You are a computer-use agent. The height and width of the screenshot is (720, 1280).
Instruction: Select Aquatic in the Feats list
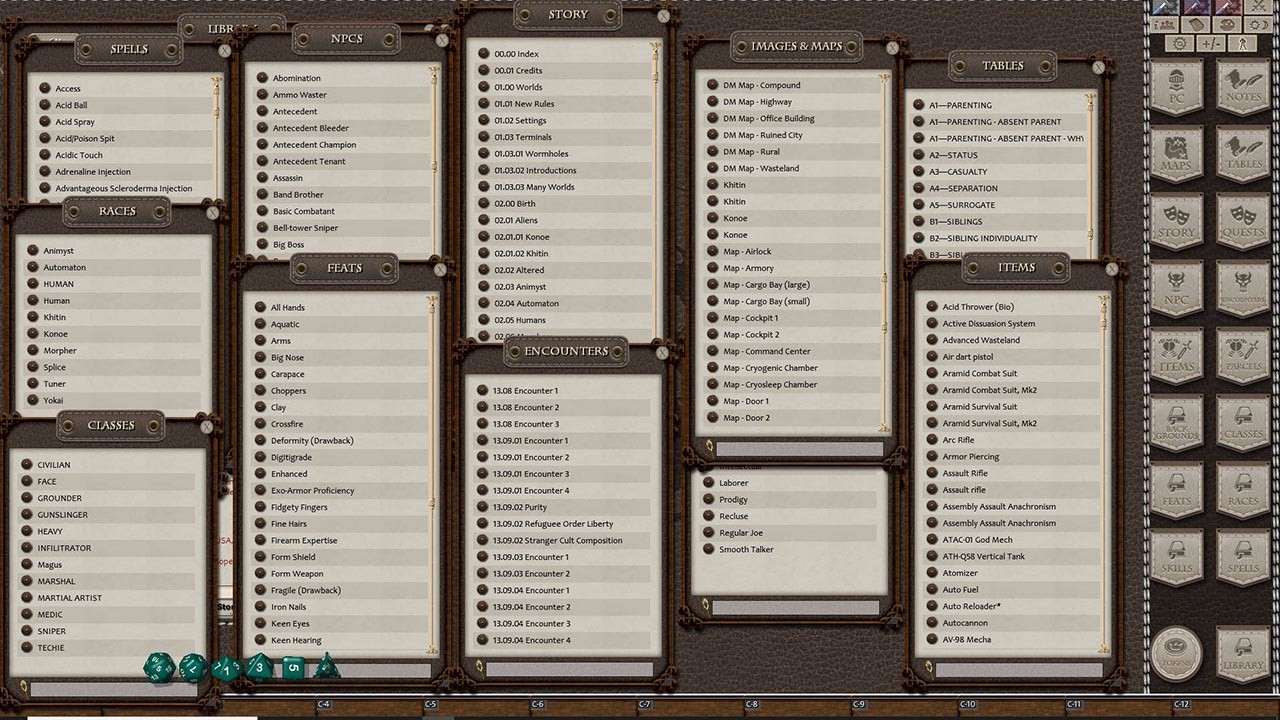[x=285, y=323]
